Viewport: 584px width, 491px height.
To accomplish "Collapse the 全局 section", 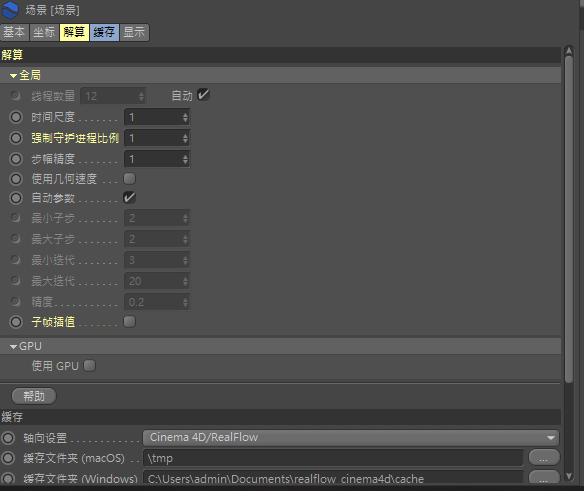I will click(13, 76).
